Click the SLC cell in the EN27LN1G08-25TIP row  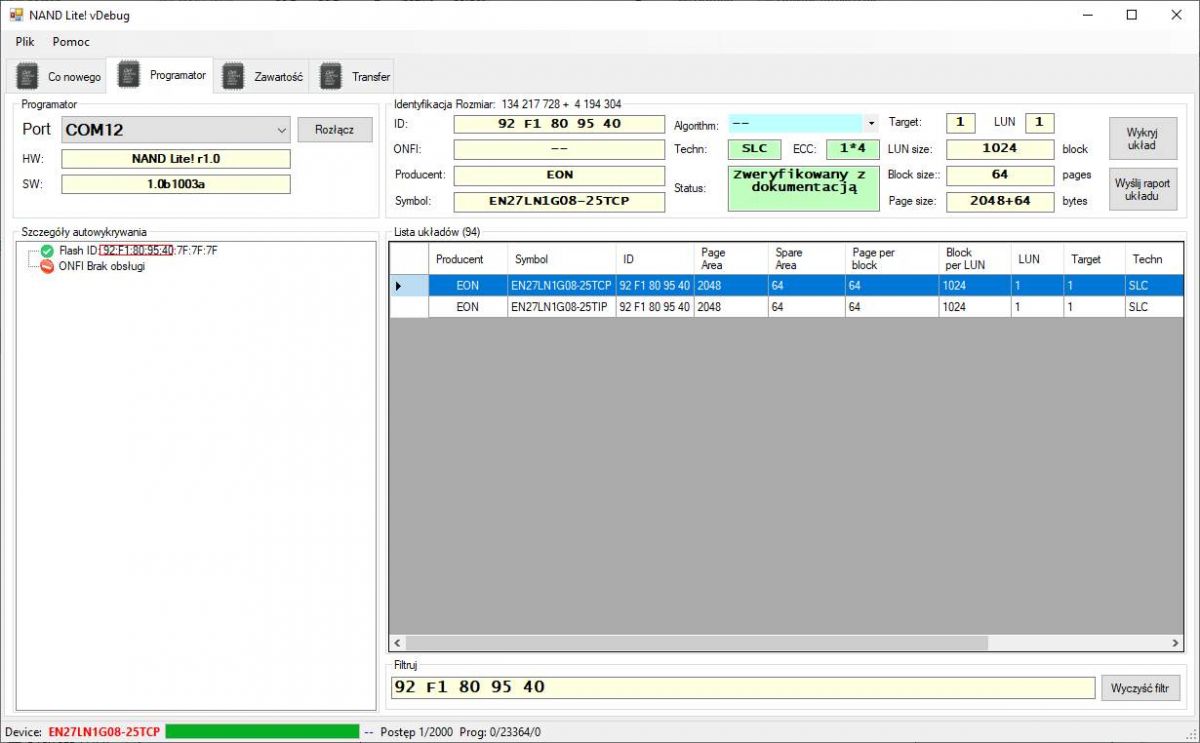[x=1153, y=307]
